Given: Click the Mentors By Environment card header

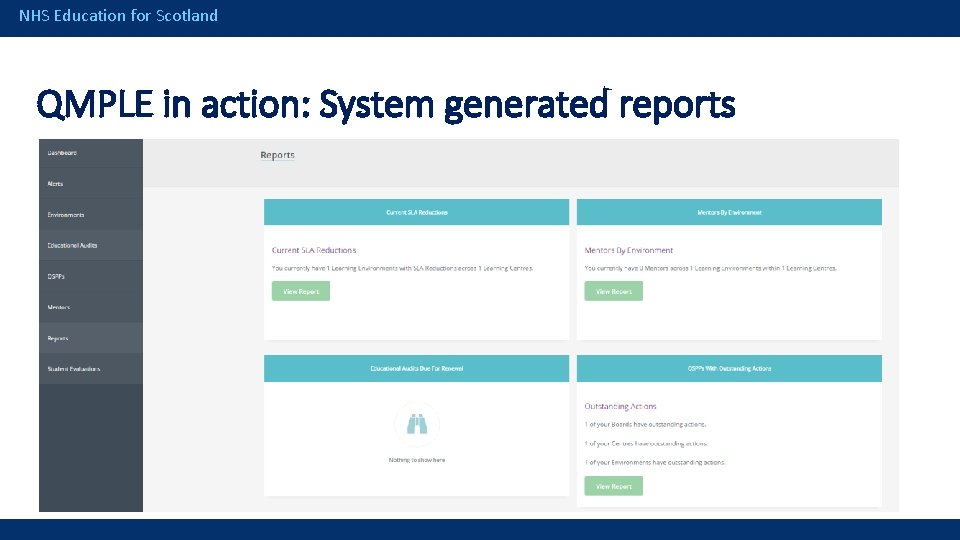Looking at the screenshot, I should tap(729, 212).
